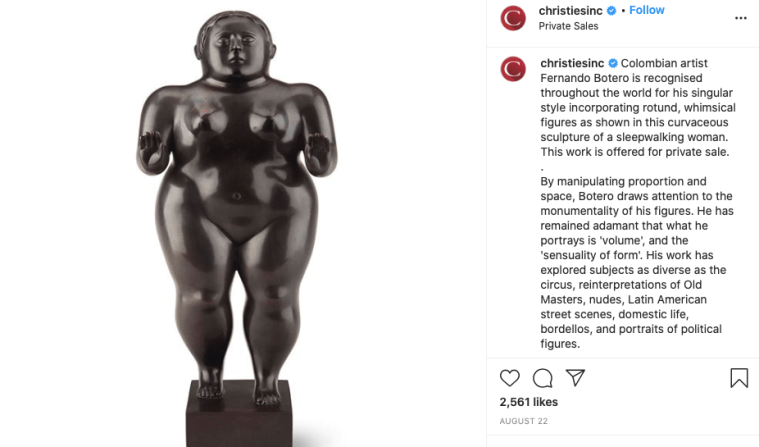The width and height of the screenshot is (759, 447).
Task: Open comments via the speech bubble icon
Action: point(543,378)
